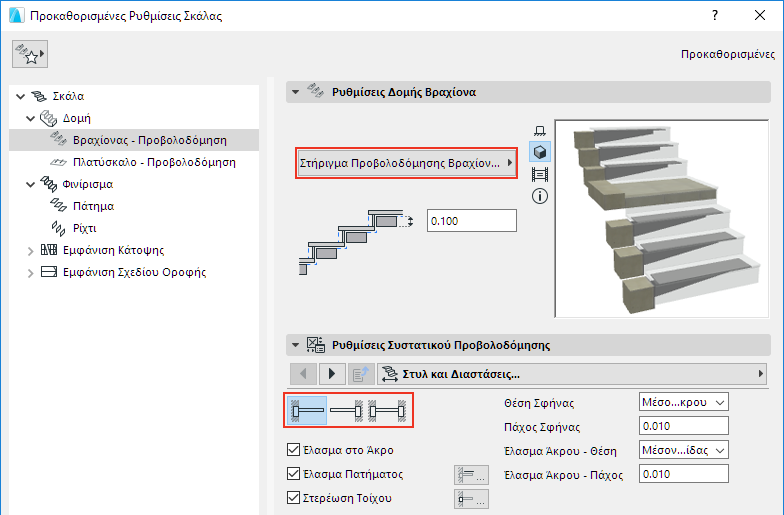Click the help question mark button
Viewport: 784px width, 515px height.
point(714,16)
